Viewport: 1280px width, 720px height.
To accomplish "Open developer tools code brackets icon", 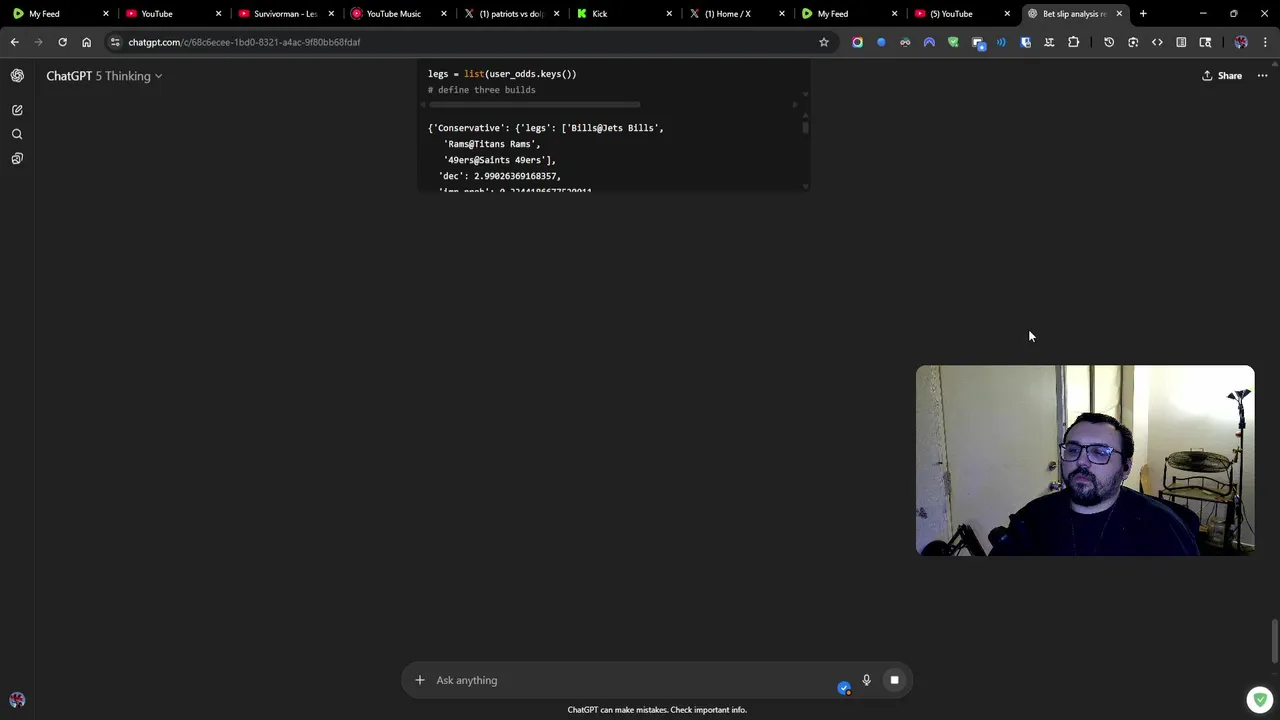I will point(1157,42).
